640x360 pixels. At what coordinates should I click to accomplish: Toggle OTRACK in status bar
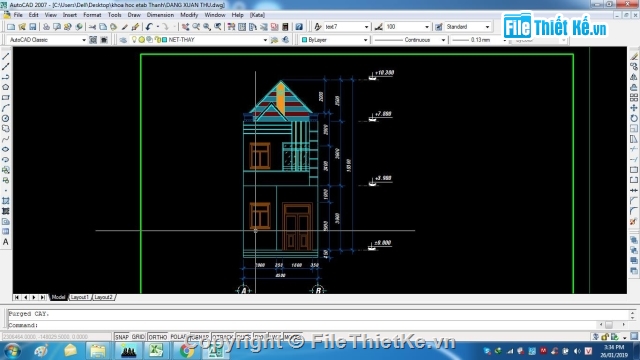[x=223, y=337]
